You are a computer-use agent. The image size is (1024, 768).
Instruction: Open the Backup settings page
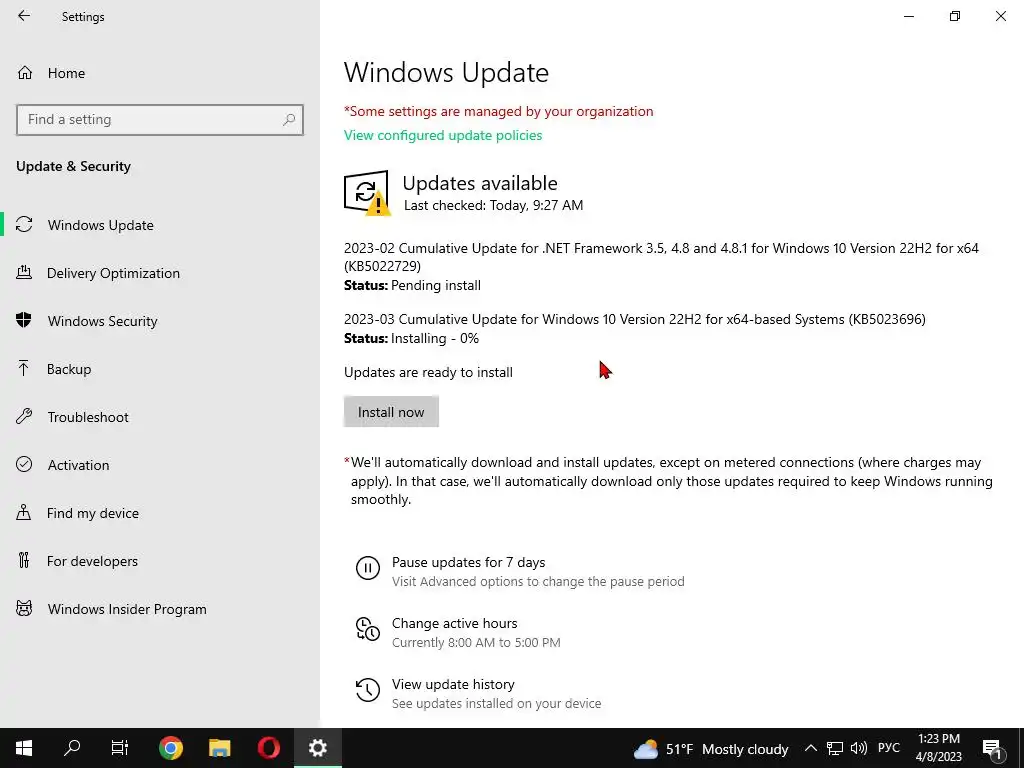(160, 369)
